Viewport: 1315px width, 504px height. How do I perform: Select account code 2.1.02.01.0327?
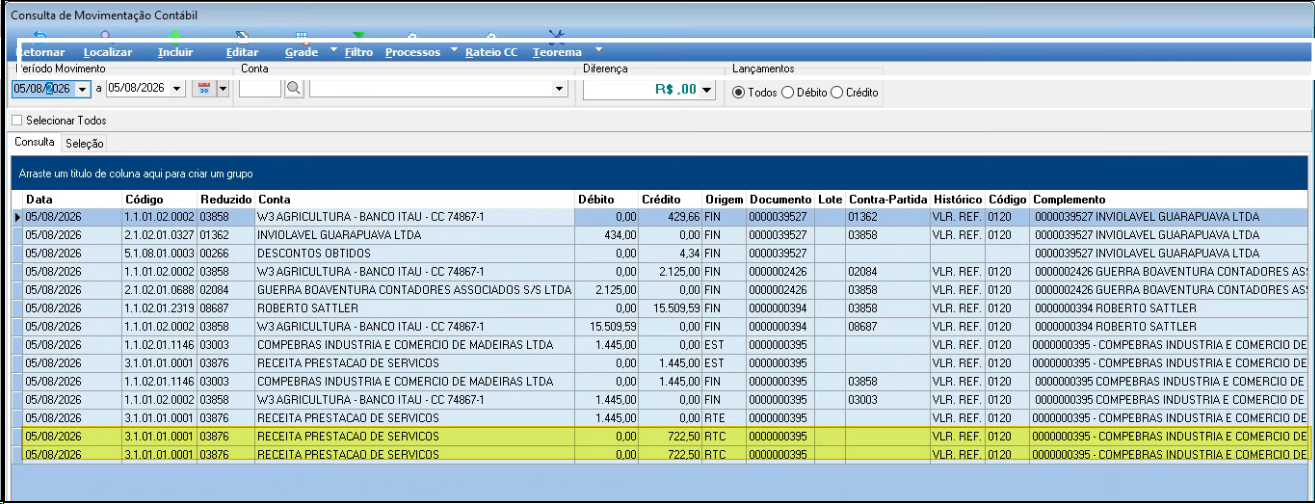159,235
